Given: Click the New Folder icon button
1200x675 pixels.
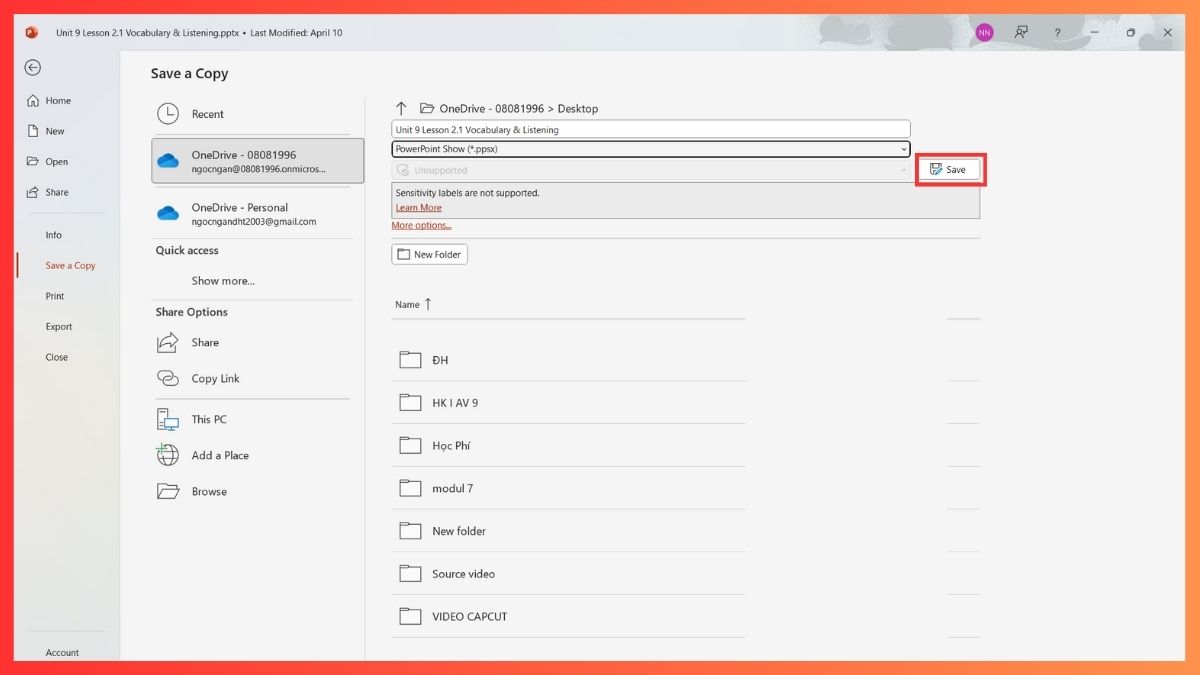Looking at the screenshot, I should 409,254.
